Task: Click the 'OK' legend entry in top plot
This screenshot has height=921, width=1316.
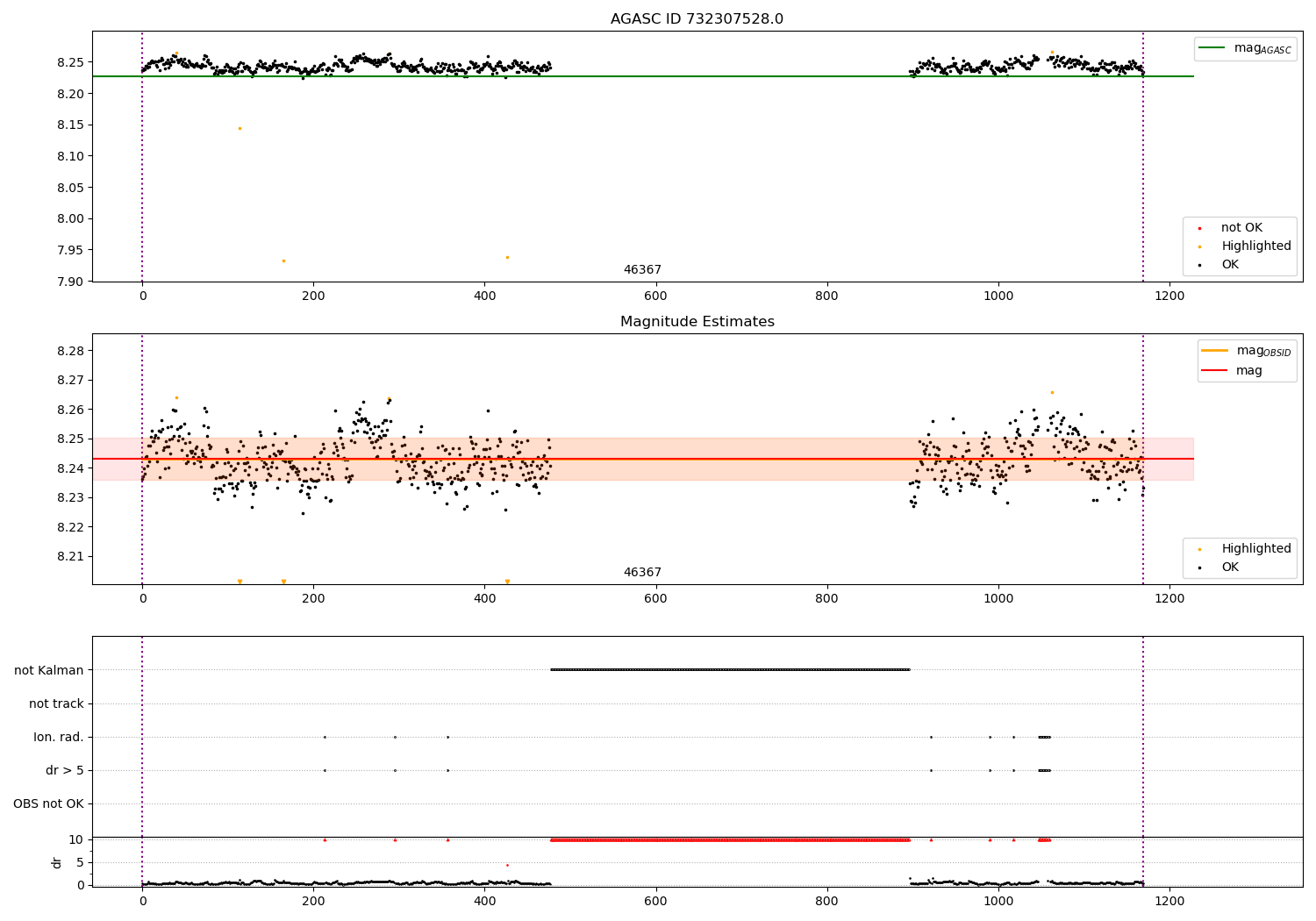Action: point(1219,265)
